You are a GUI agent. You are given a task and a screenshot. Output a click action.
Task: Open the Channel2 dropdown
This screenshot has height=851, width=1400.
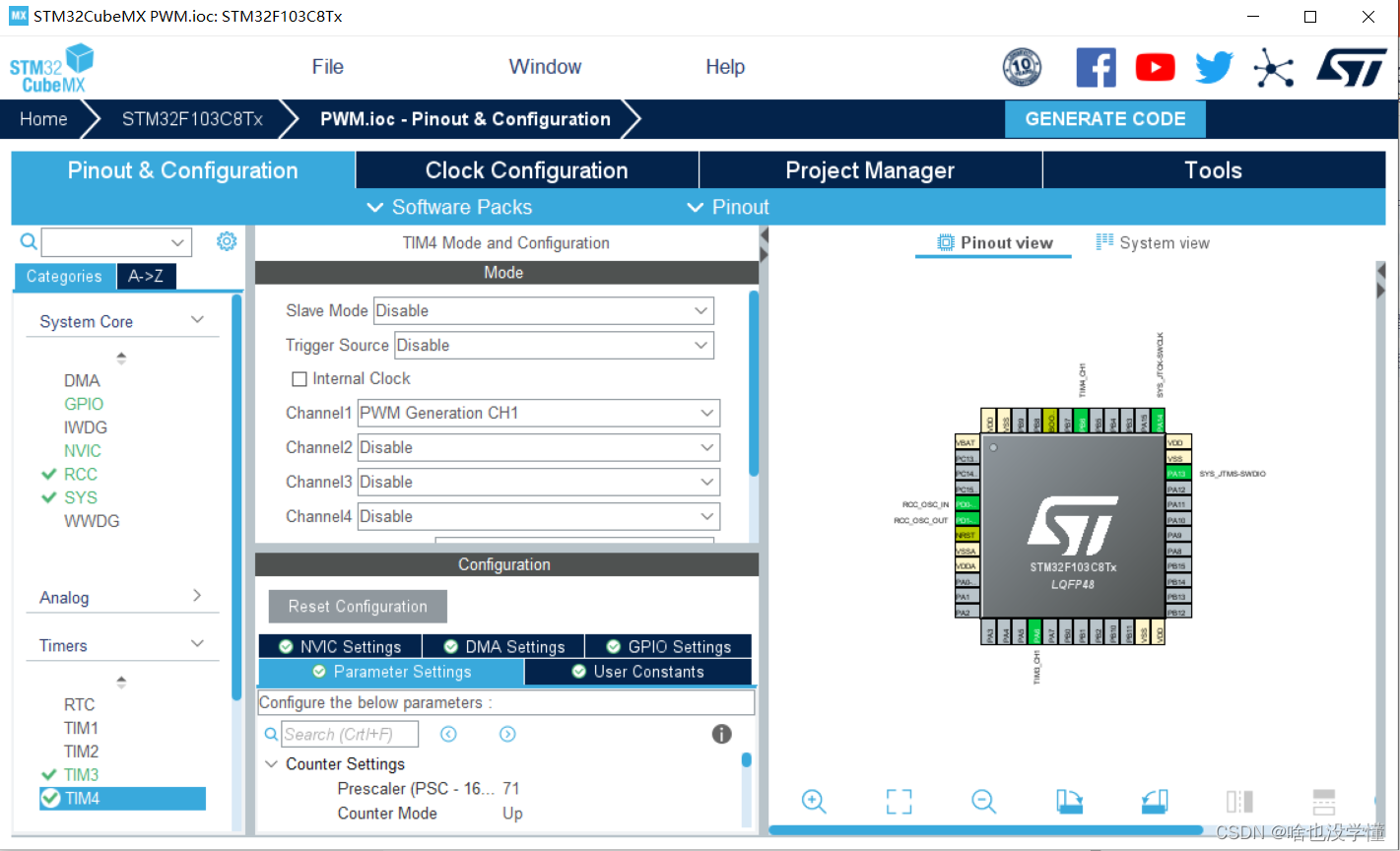tap(538, 447)
